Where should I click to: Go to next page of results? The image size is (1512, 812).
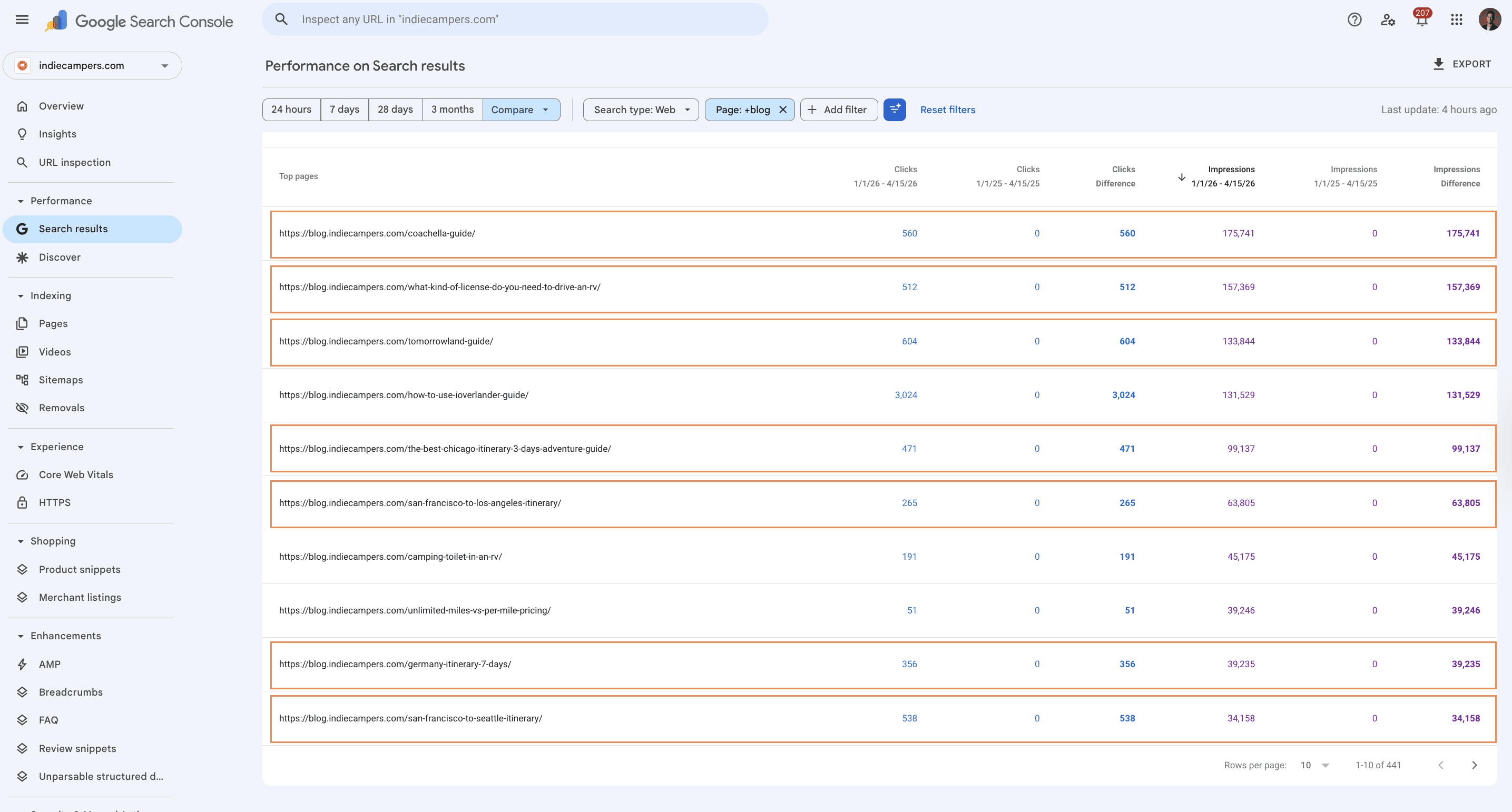pyautogui.click(x=1475, y=765)
